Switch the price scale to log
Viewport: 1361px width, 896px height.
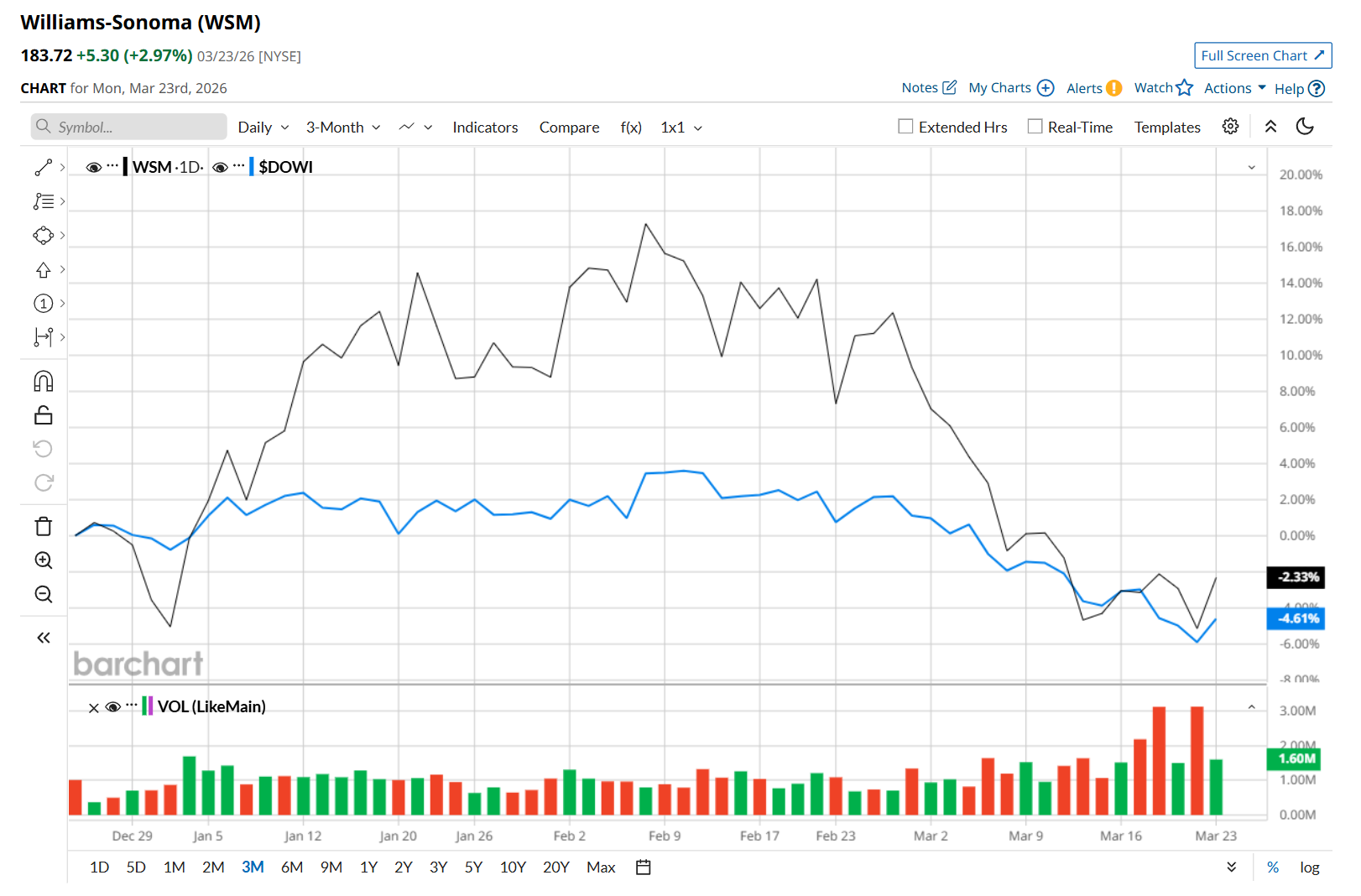point(1309,867)
